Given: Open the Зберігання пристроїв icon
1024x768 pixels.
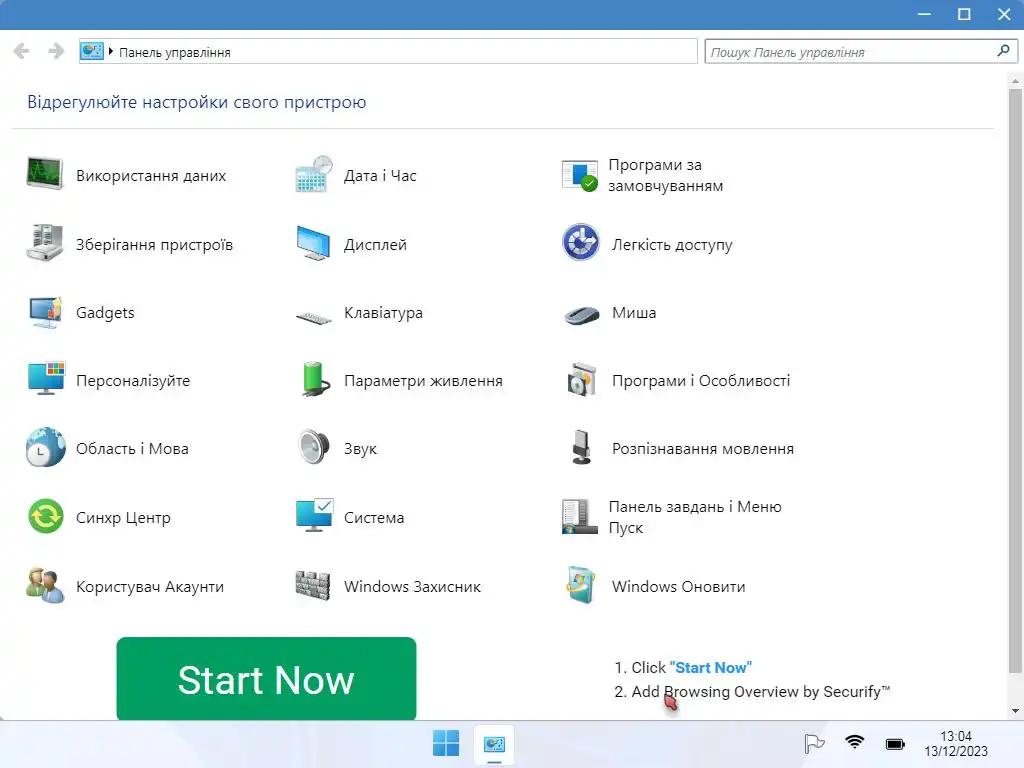Looking at the screenshot, I should tap(44, 243).
